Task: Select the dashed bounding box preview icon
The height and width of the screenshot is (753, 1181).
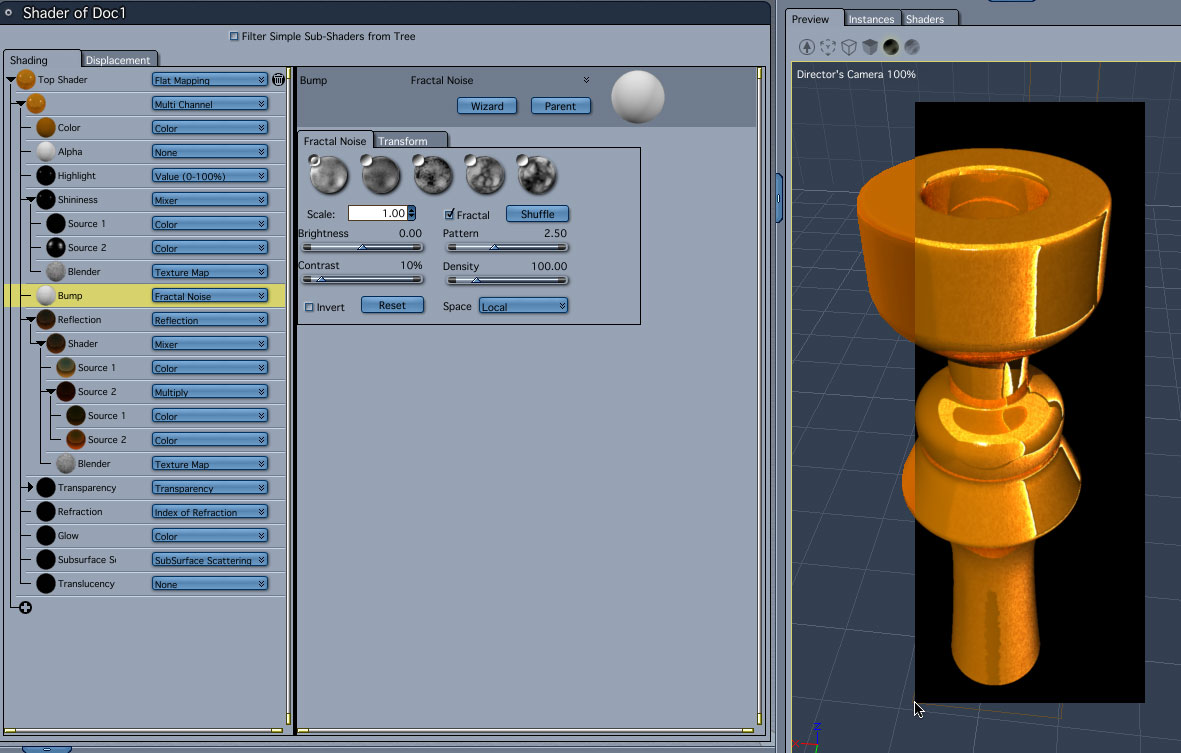Action: click(x=828, y=47)
